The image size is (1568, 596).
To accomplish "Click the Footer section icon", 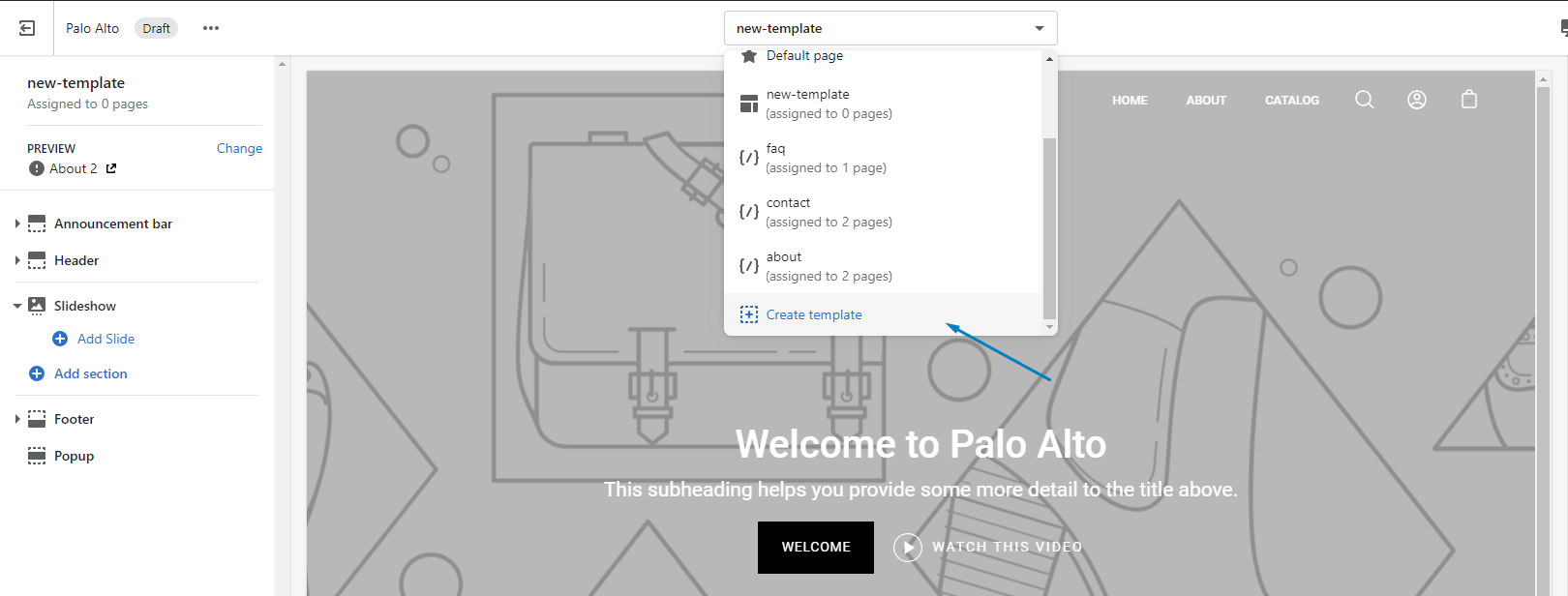I will [x=37, y=419].
